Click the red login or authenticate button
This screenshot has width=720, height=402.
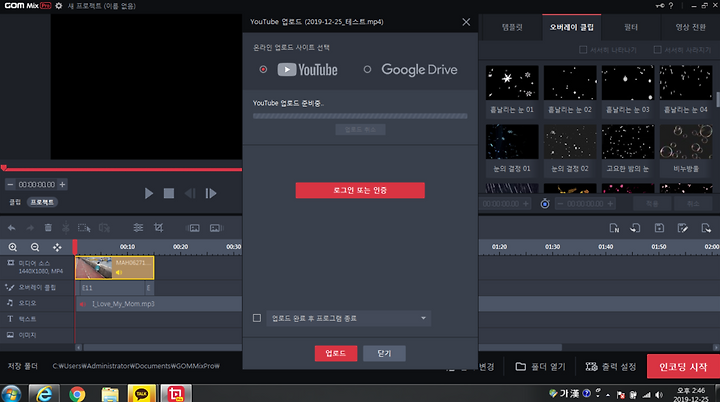click(360, 190)
